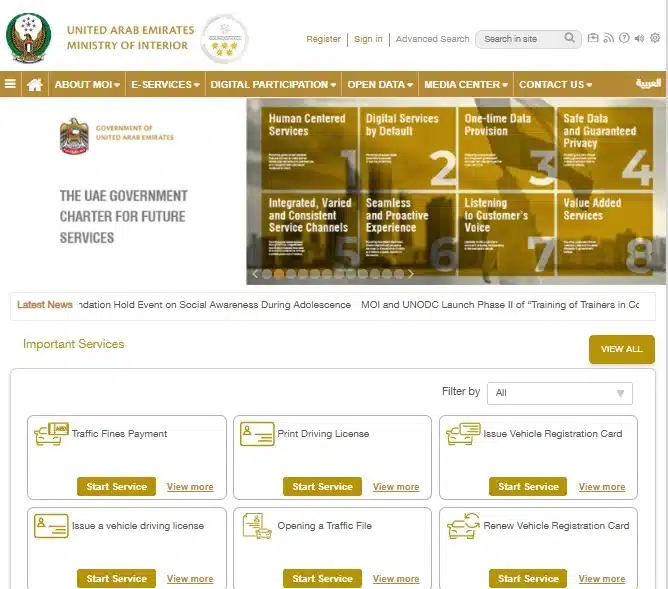The image size is (668, 589).
Task: Open the Filter by dropdown
Action: point(560,393)
